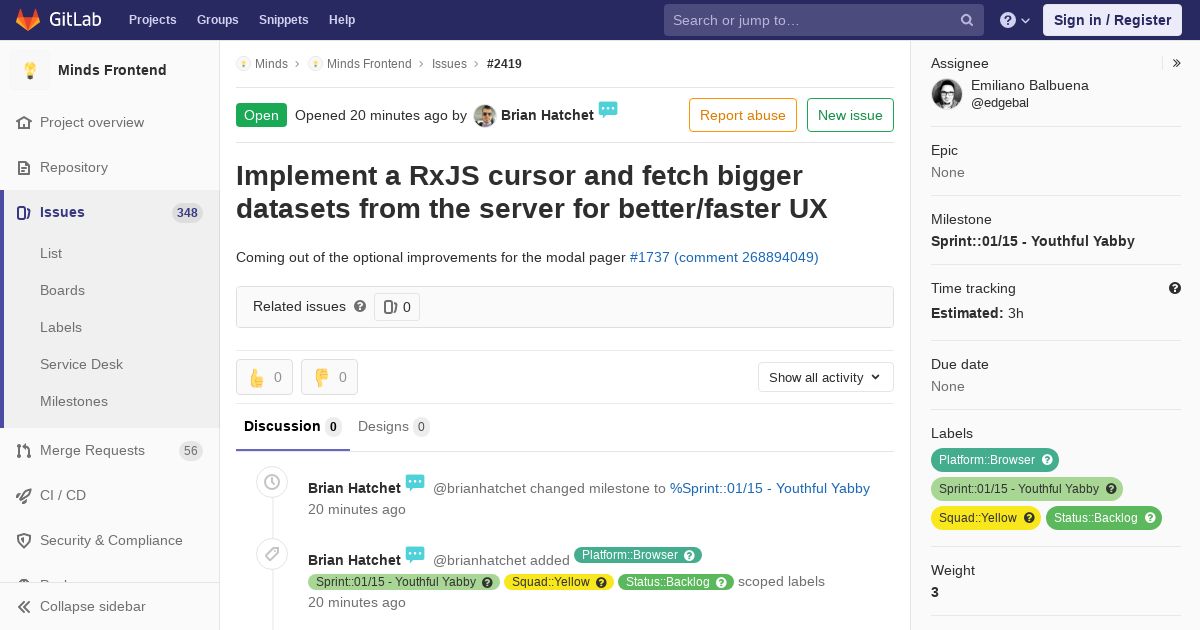Open Issues List in sidebar

(51, 253)
